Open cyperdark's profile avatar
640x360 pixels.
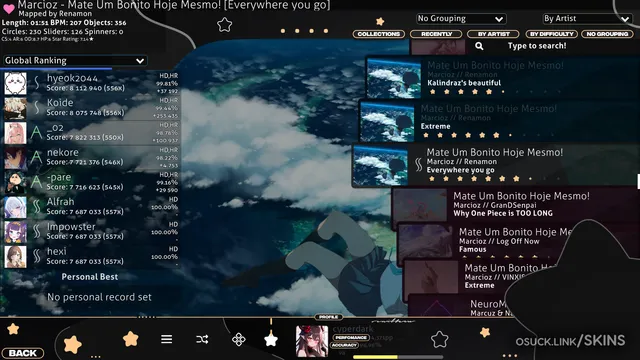coord(311,341)
